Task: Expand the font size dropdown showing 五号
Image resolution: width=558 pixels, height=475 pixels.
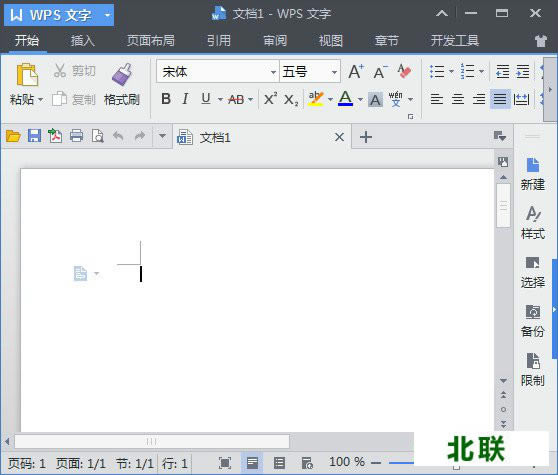Action: tap(334, 72)
